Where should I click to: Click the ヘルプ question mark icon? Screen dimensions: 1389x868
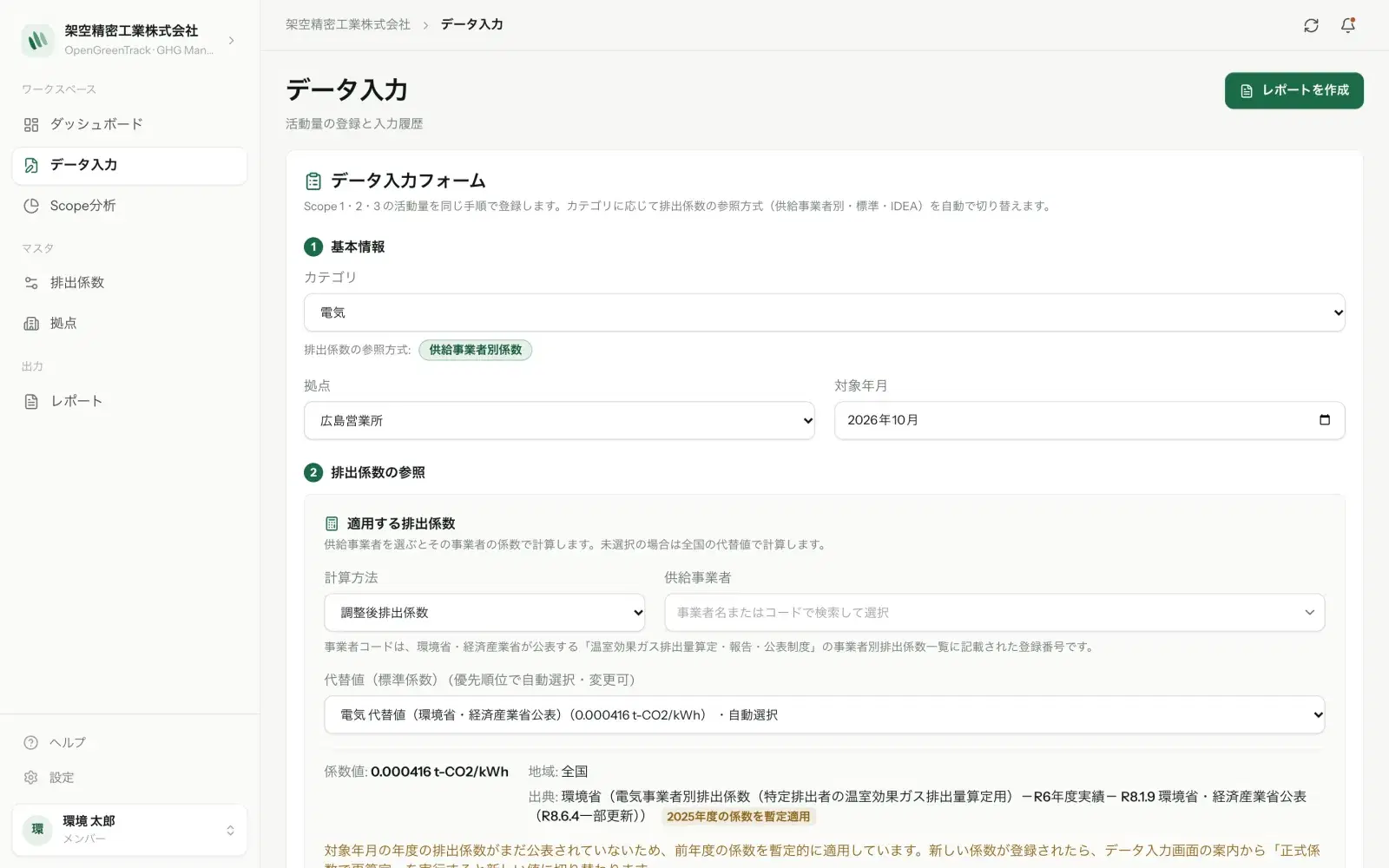tap(31, 743)
